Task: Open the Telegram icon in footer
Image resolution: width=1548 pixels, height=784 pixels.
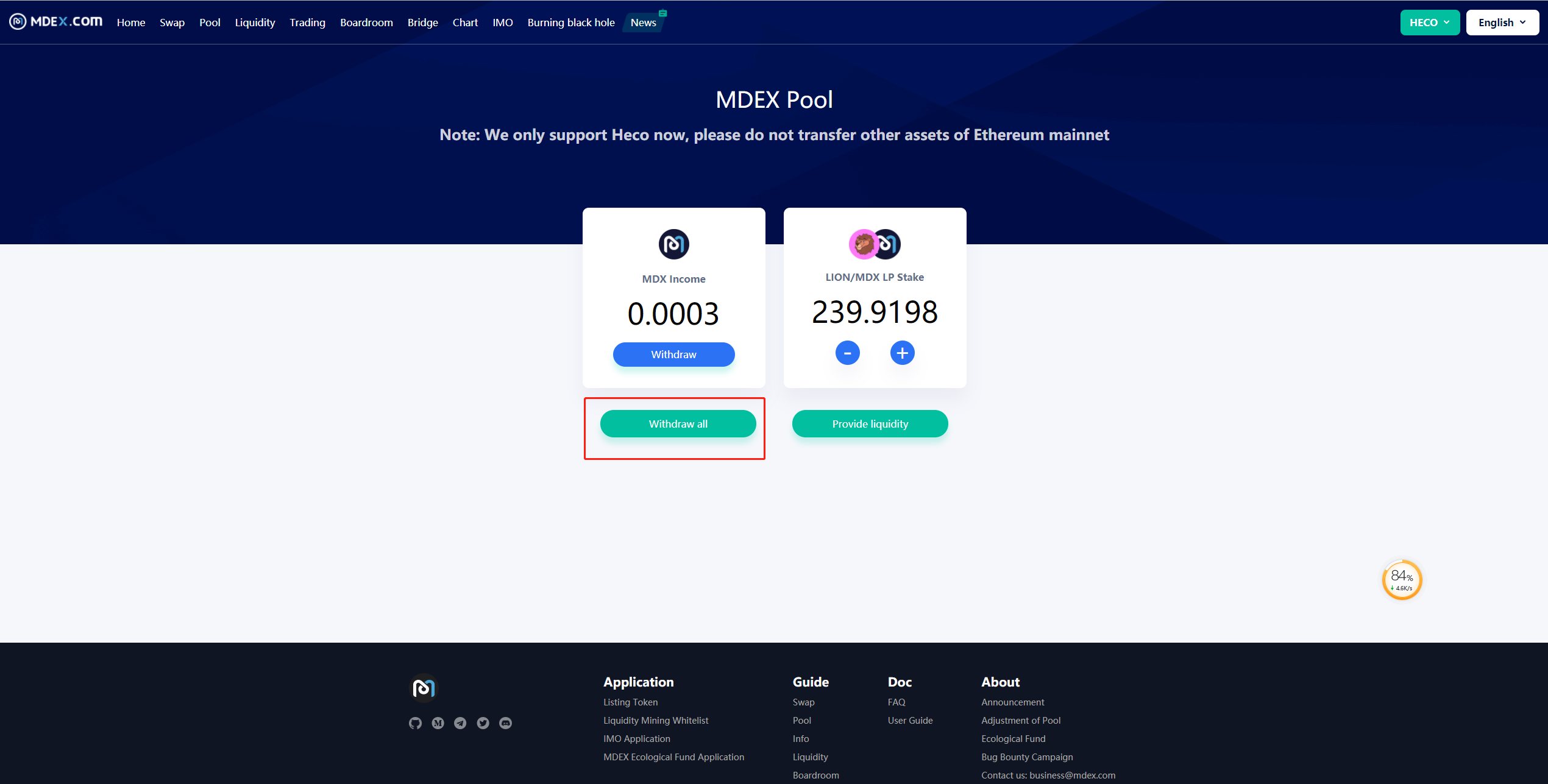Action: point(460,723)
